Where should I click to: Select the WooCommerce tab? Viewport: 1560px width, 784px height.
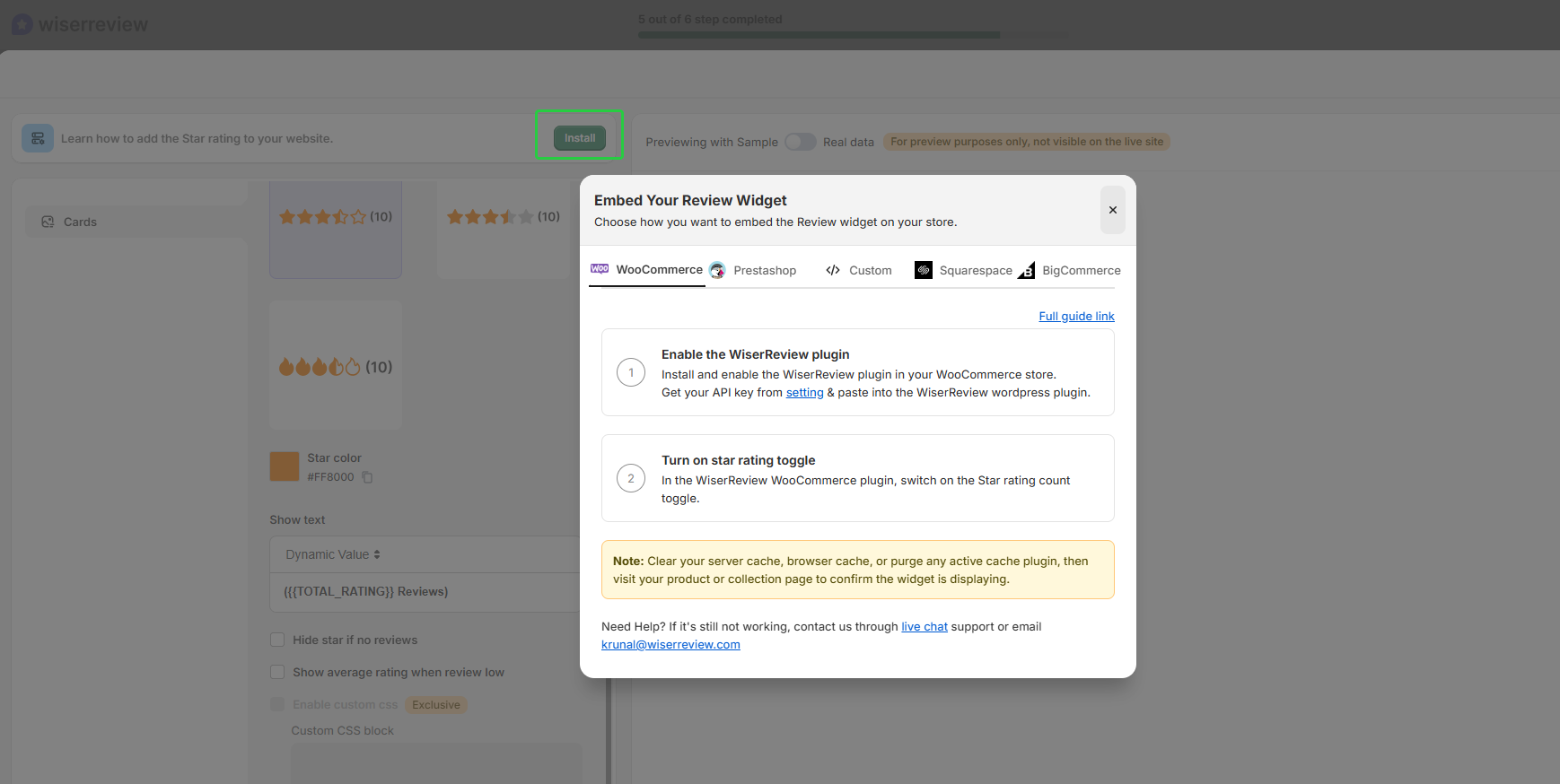[x=647, y=270]
